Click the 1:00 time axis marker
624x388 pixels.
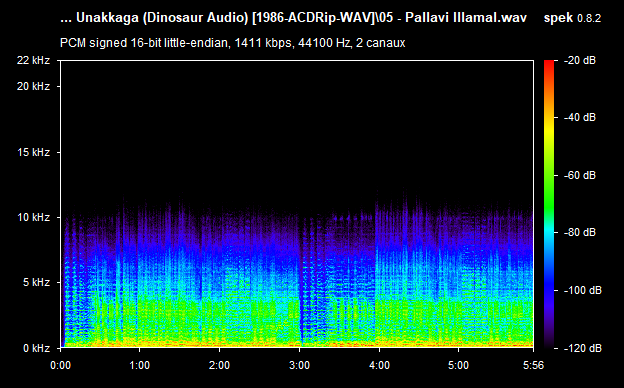coord(139,365)
